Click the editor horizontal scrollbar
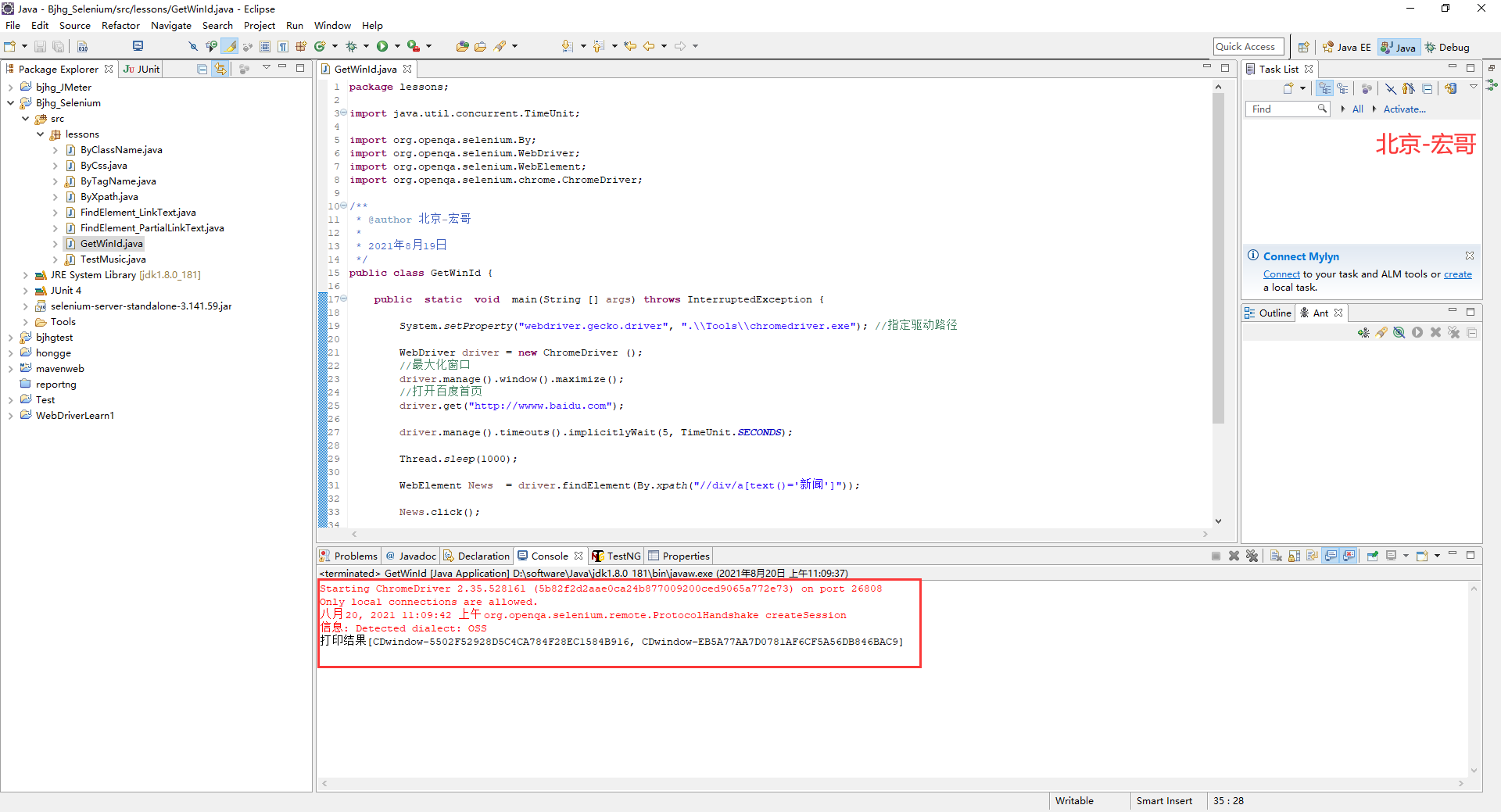 pos(779,535)
